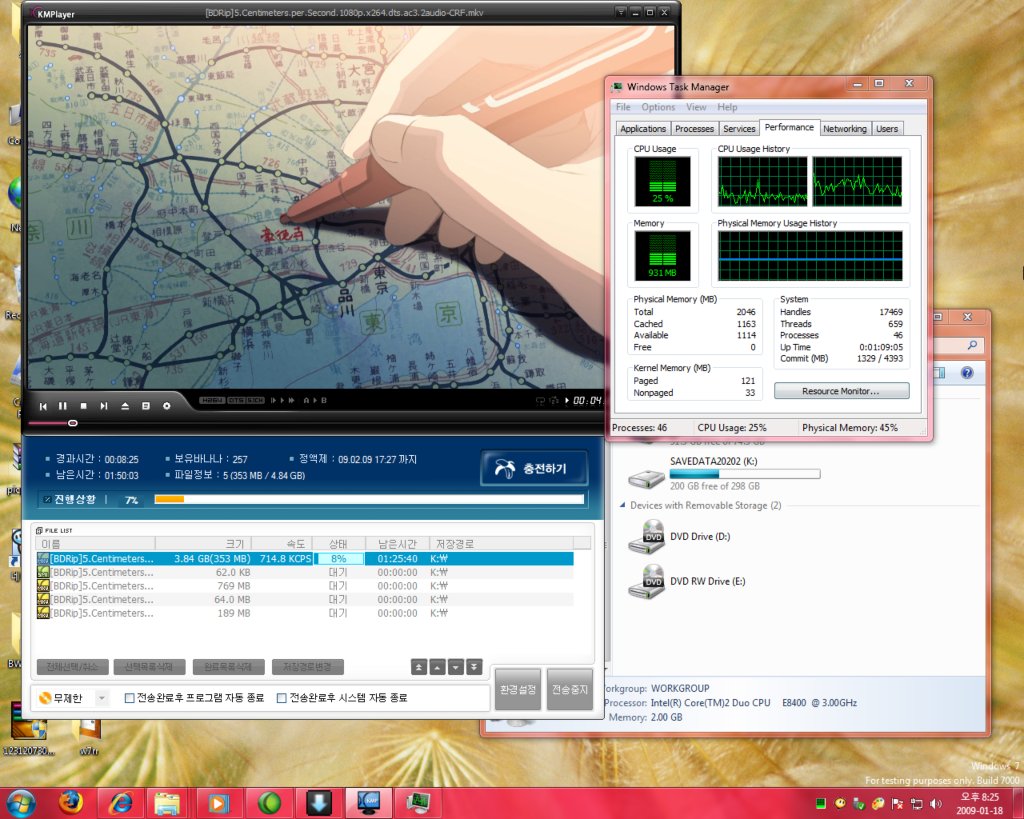Pause the video in KMPlayer
Screen dimensions: 1024x819
[63, 406]
